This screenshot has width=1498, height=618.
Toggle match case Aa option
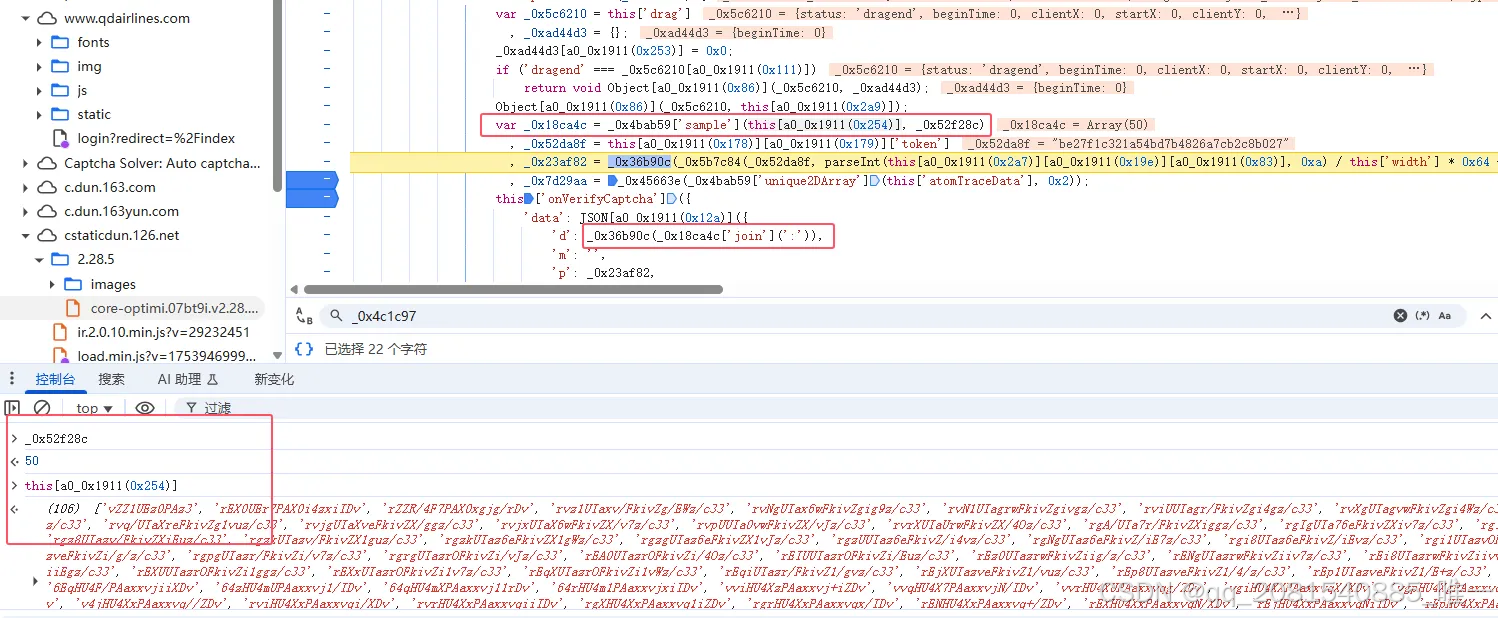click(1445, 316)
